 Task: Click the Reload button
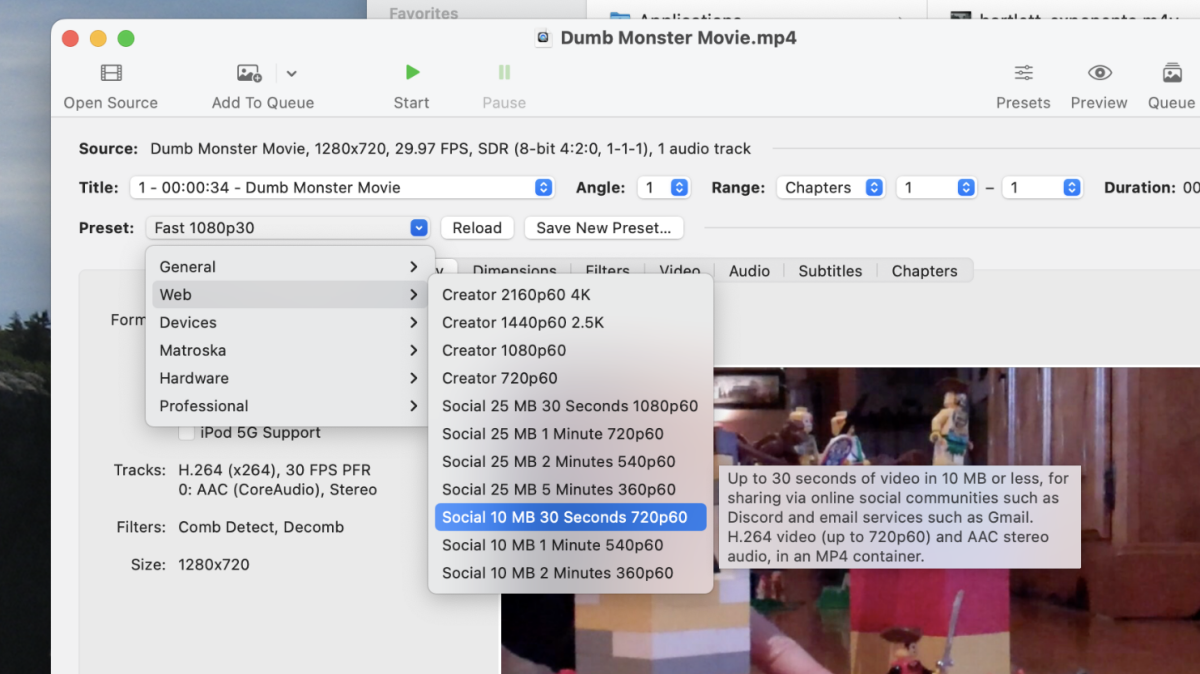click(477, 228)
